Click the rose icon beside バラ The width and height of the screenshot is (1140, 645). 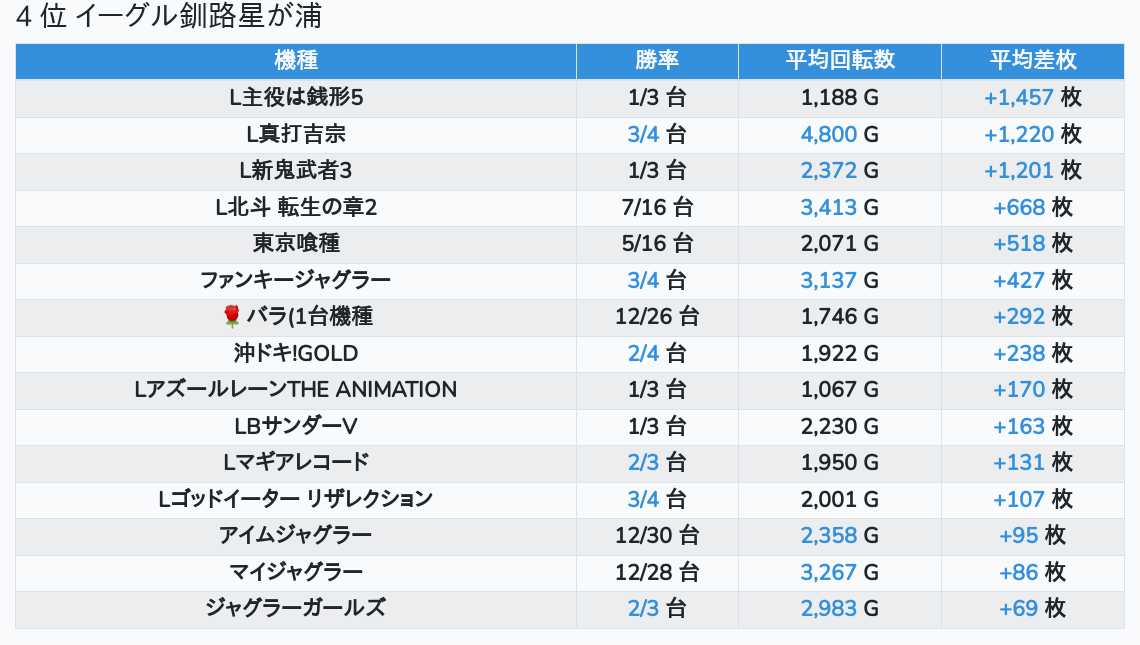click(232, 317)
